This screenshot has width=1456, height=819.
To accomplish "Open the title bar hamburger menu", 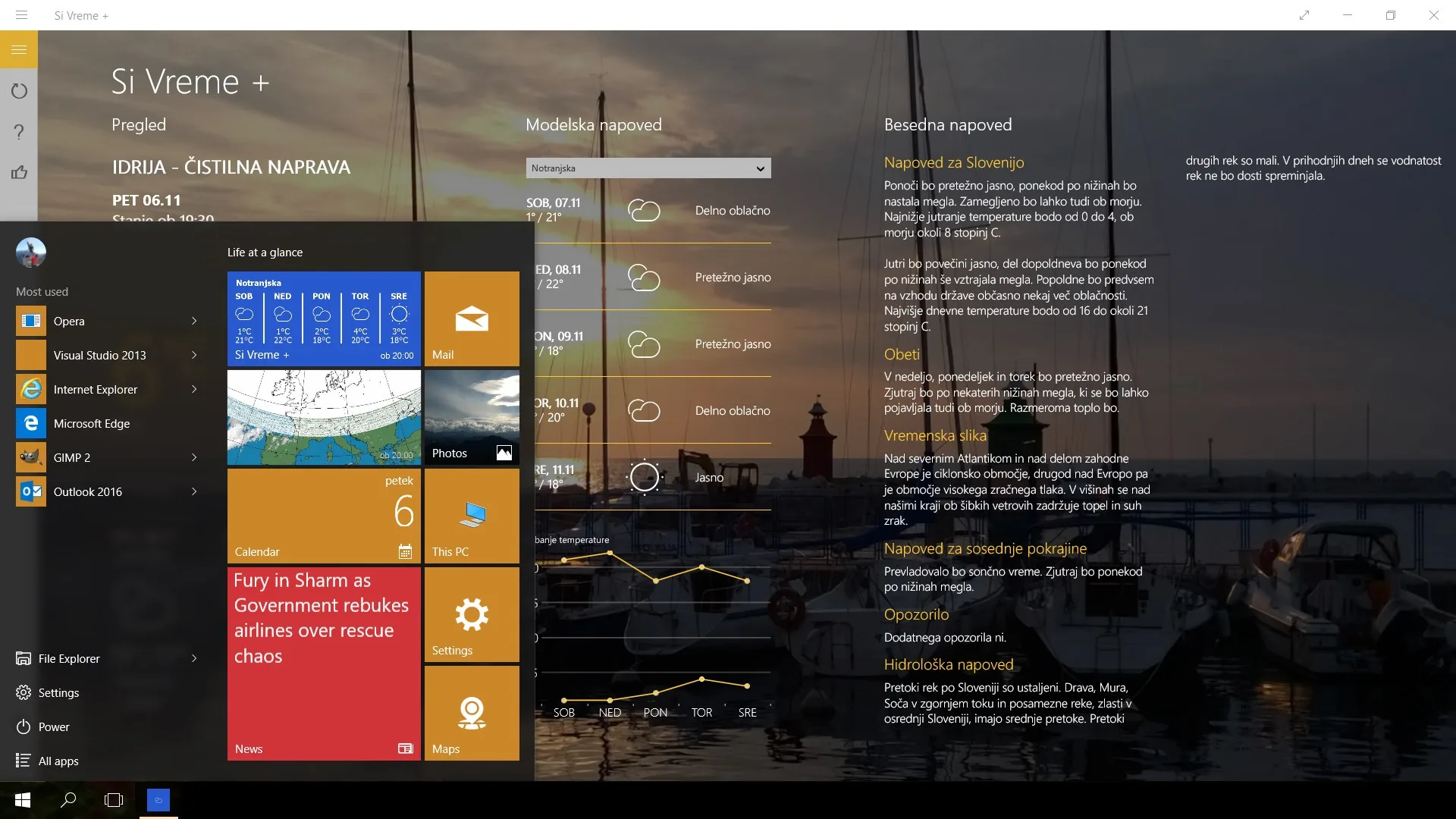I will click(21, 15).
